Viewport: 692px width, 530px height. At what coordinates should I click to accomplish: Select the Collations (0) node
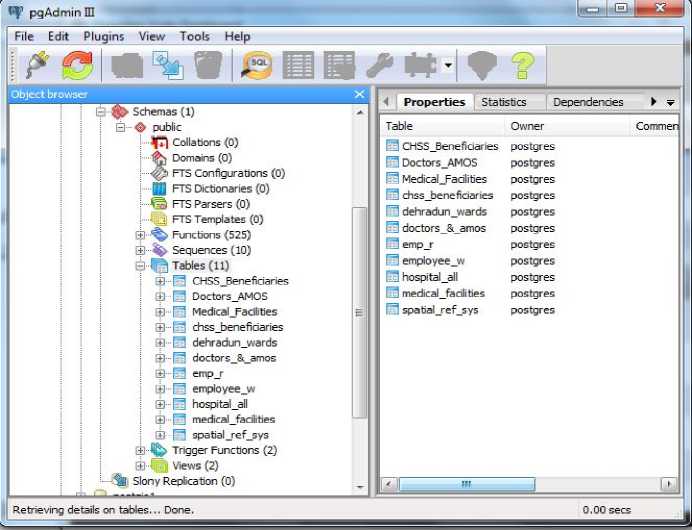tap(205, 143)
